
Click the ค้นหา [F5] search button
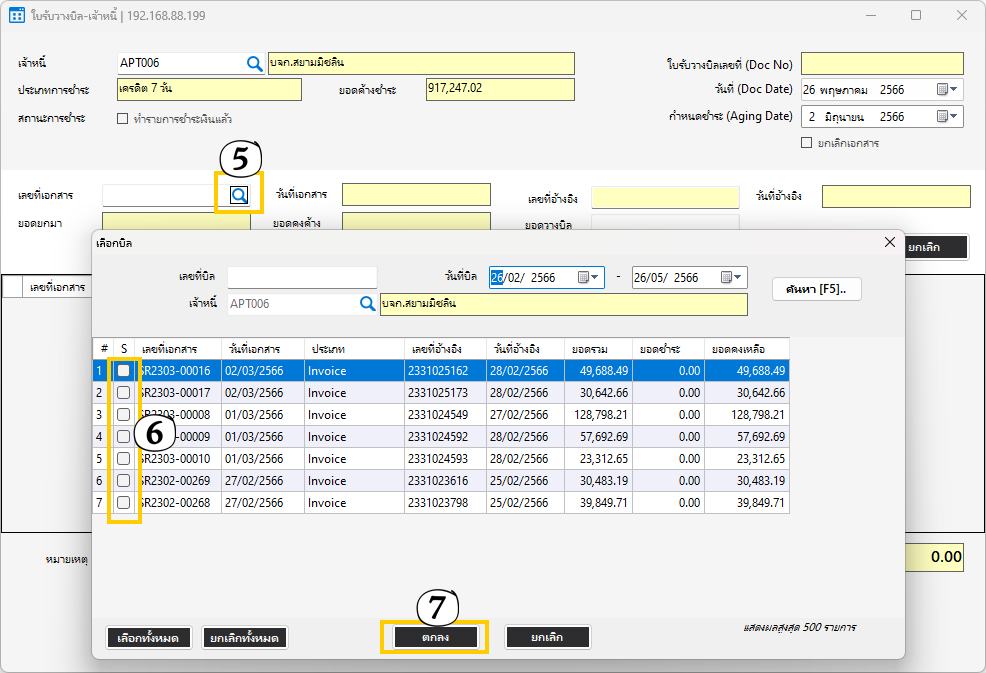tap(816, 289)
